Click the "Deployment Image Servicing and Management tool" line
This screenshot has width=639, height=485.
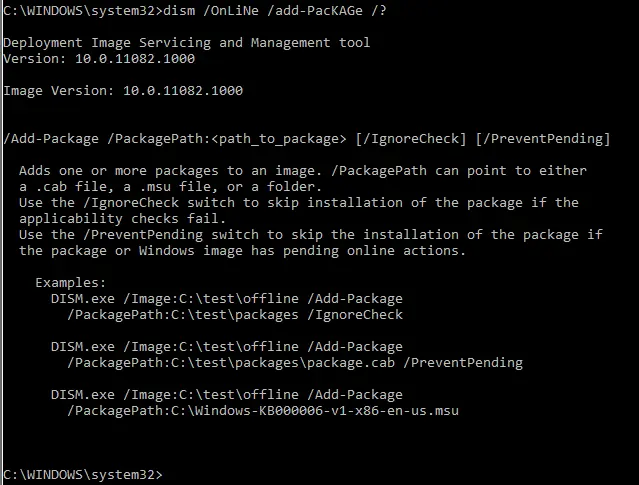tap(187, 43)
